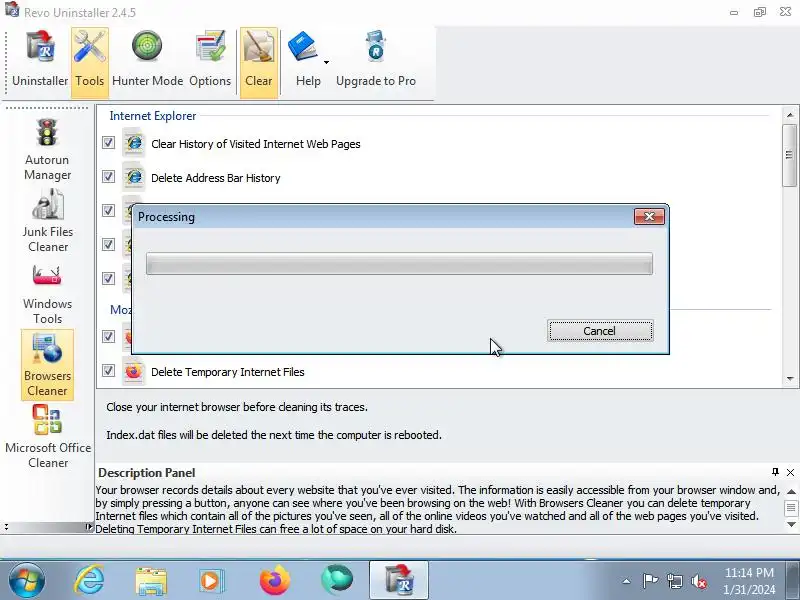Click Clear History of Visited Internet Web Pages text
The image size is (800, 600).
coord(256,144)
